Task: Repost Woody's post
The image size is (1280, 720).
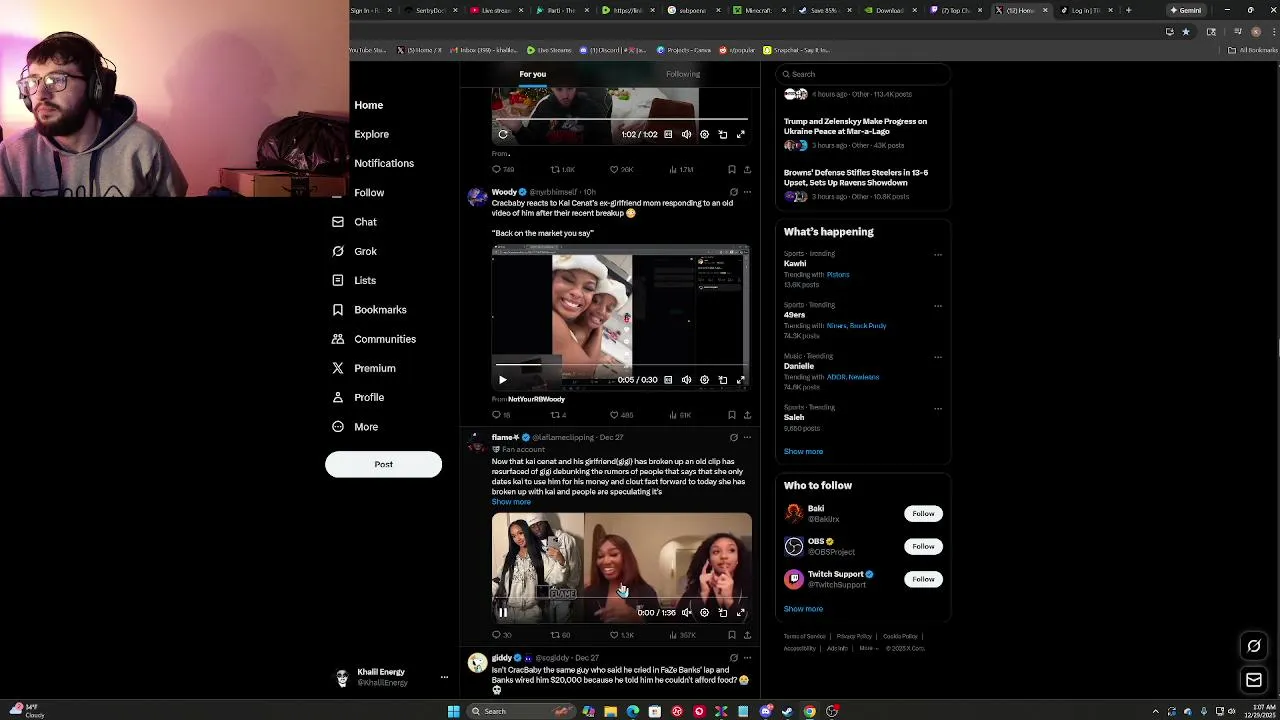Action: pos(559,415)
